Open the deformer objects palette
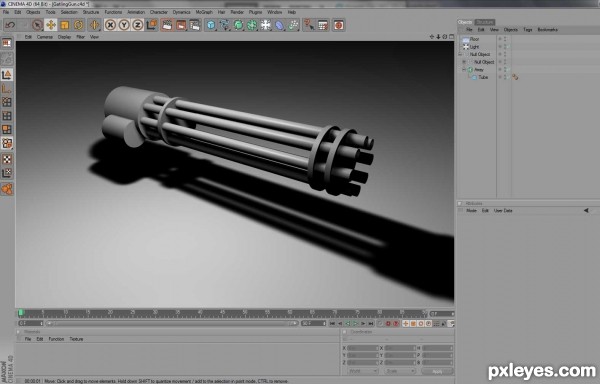This screenshot has height=384, width=600. tap(280, 25)
